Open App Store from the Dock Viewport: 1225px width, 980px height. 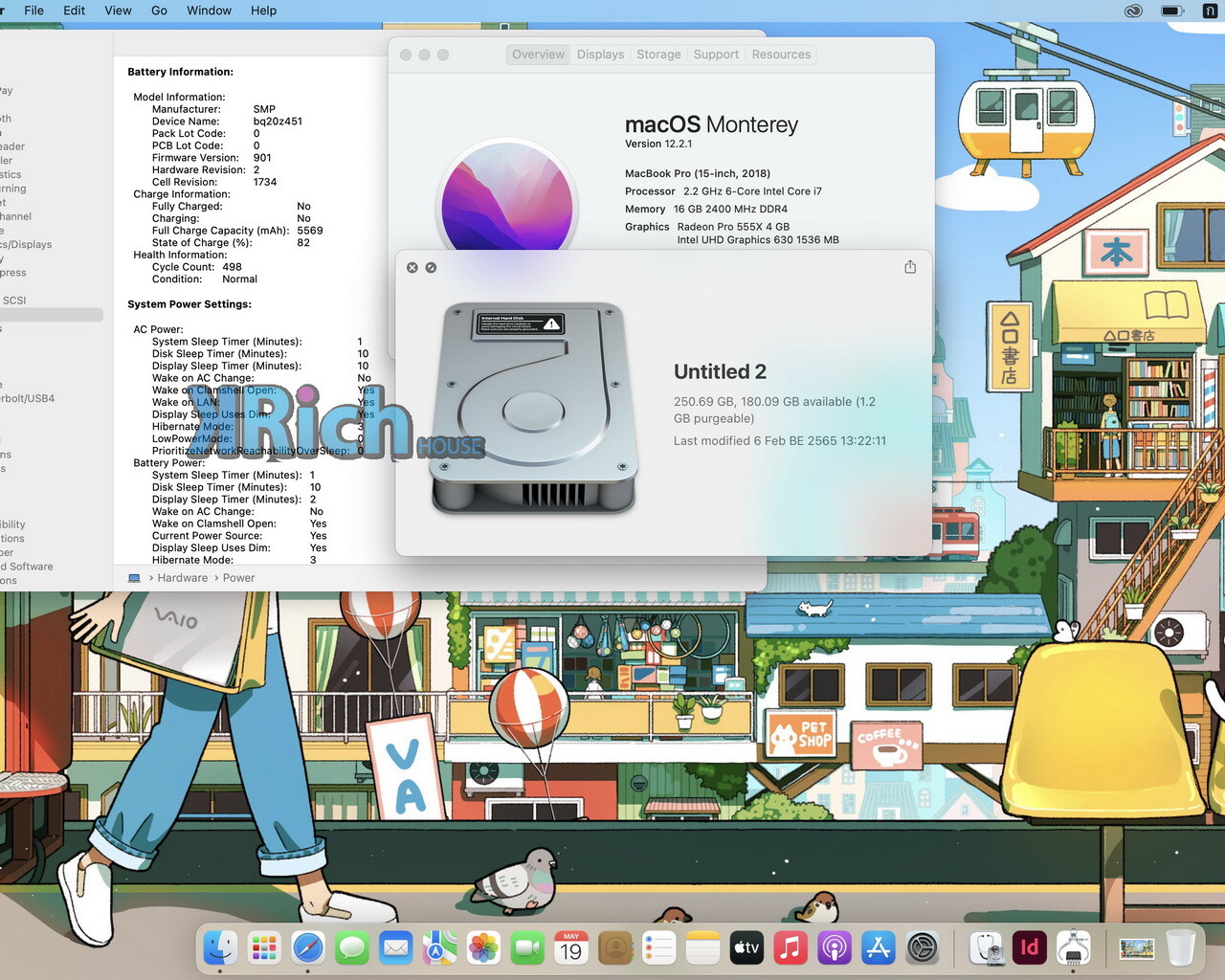[879, 948]
